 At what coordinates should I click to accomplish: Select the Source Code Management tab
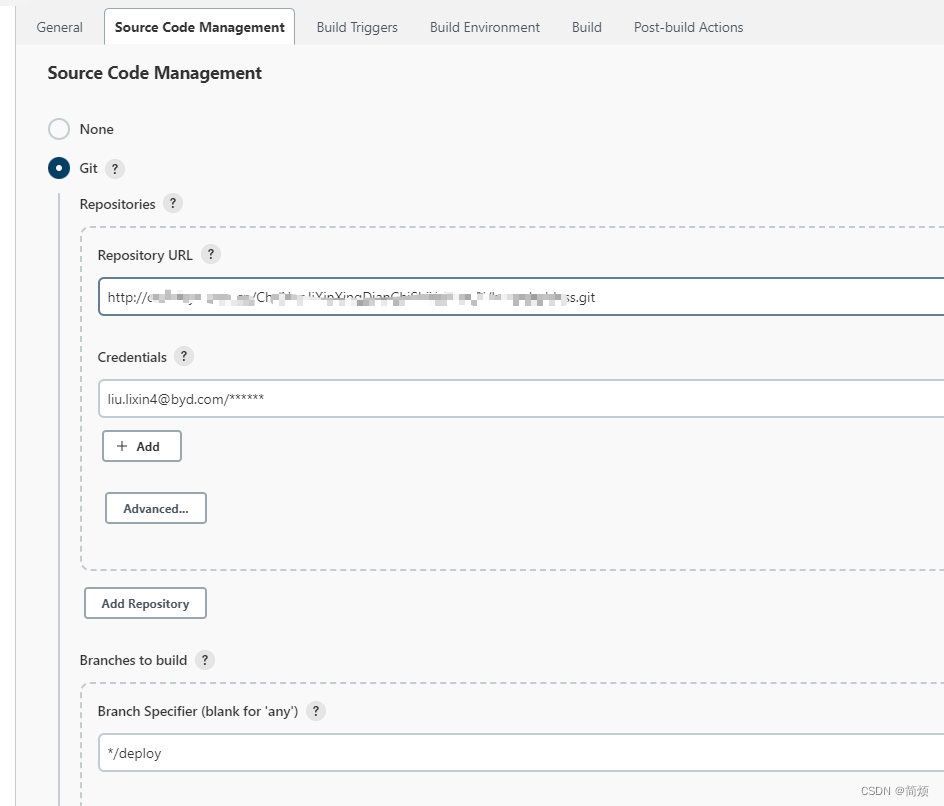[x=200, y=27]
